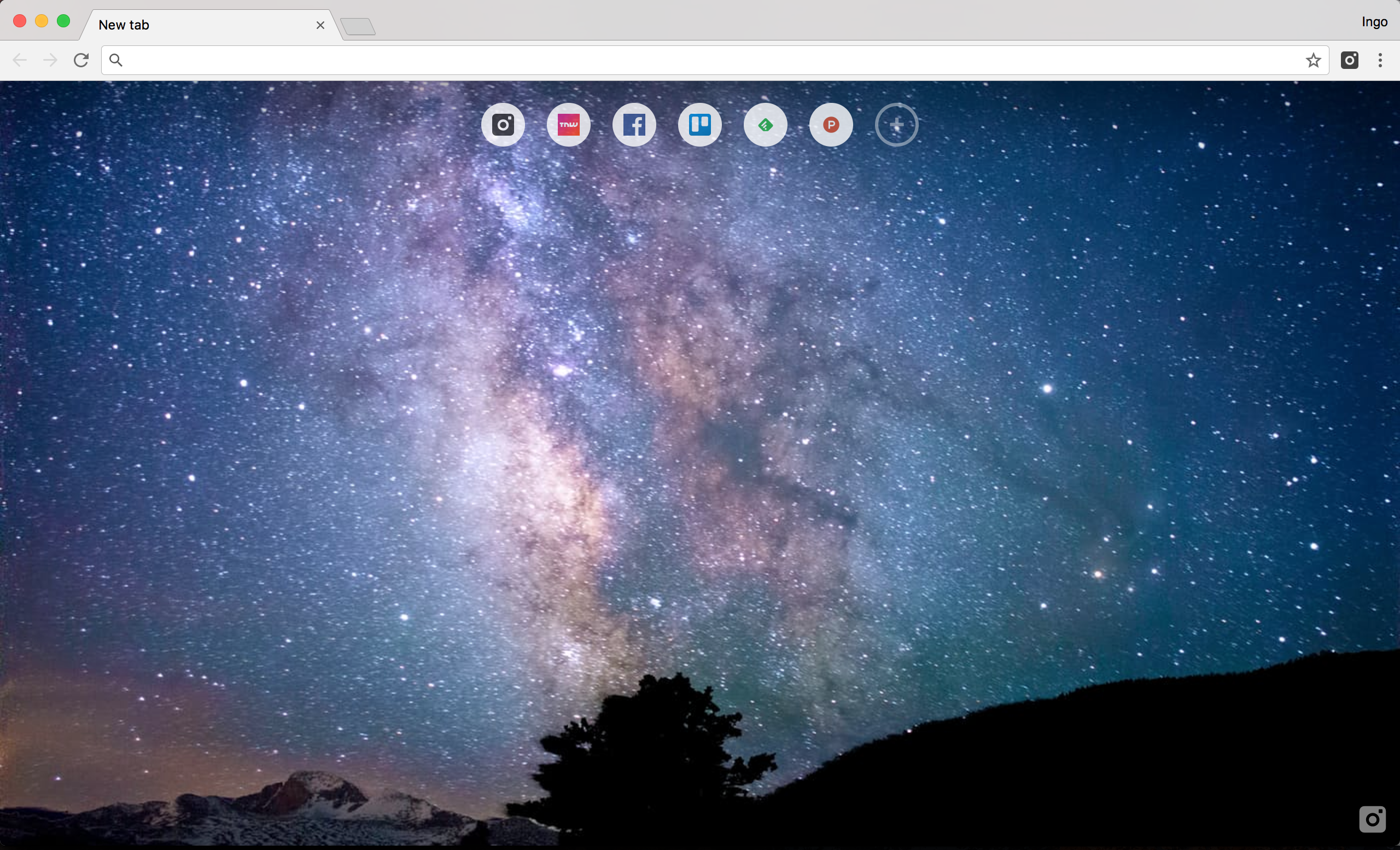Open the Ingo profile menu
Viewport: 1400px width, 850px height.
(x=1374, y=21)
